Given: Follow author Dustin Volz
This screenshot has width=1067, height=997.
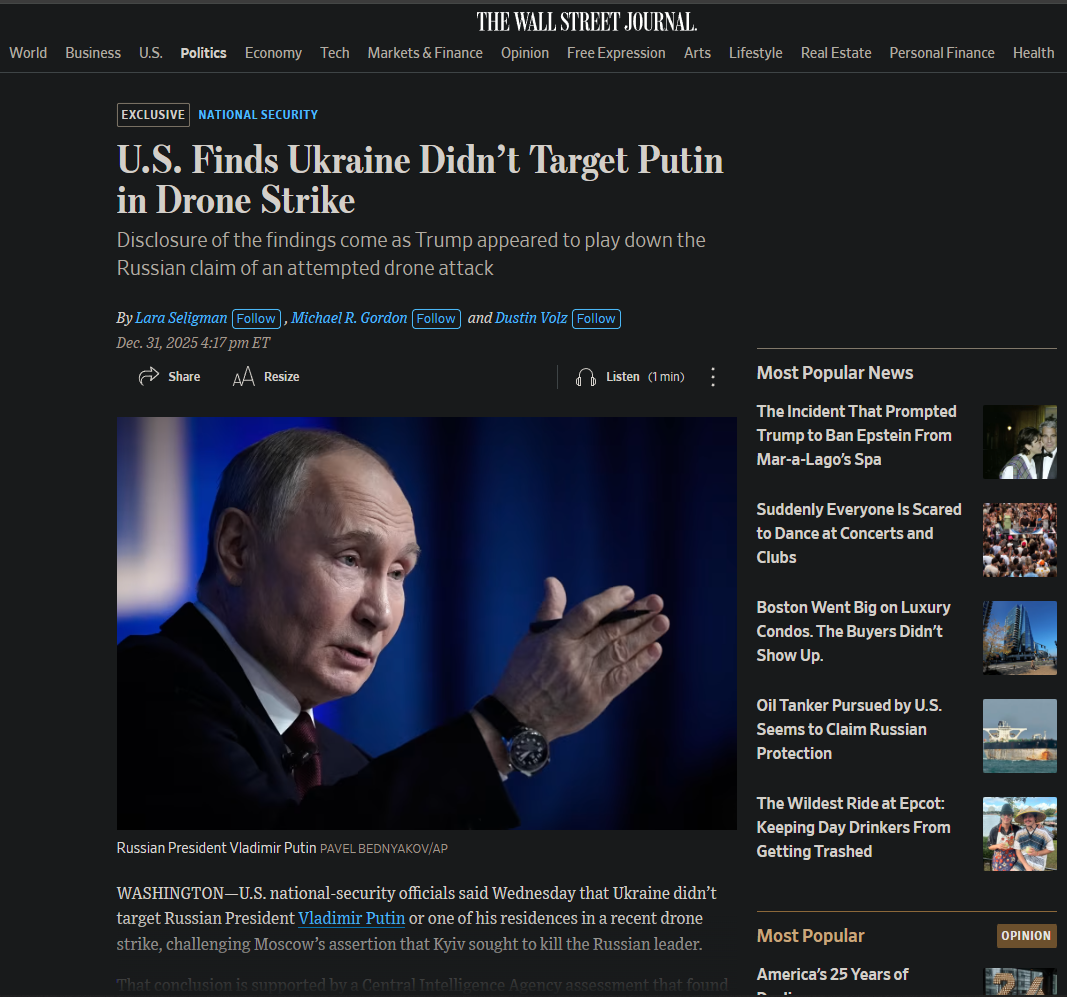Looking at the screenshot, I should (x=596, y=318).
